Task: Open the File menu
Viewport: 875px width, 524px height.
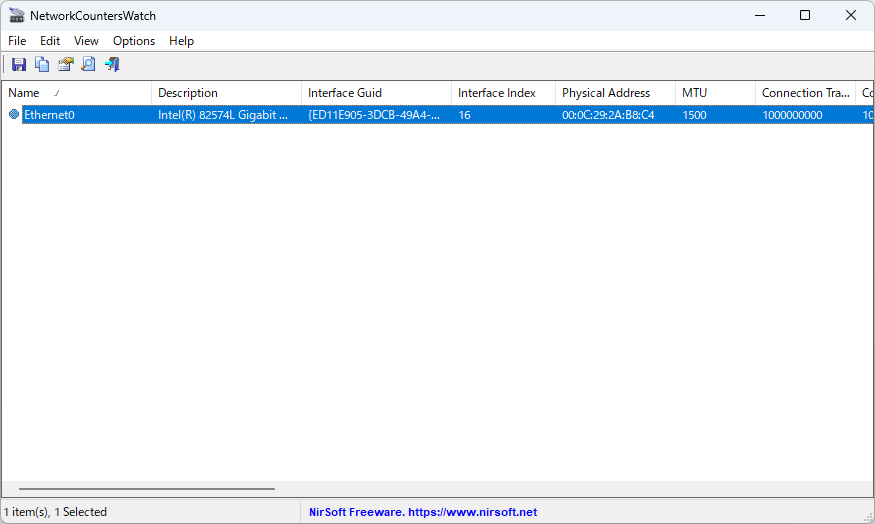Action: tap(17, 41)
